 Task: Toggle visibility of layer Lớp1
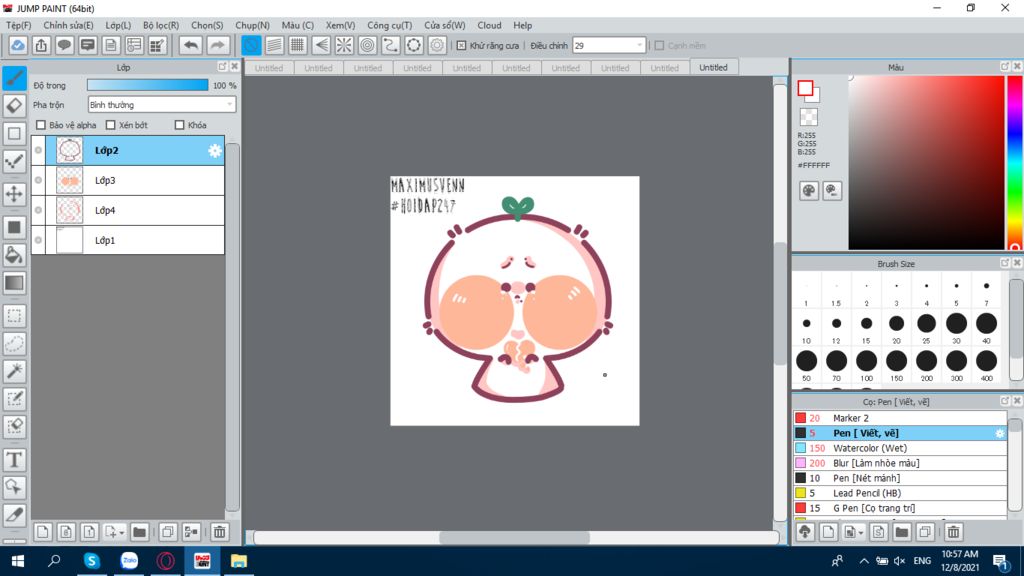39,240
